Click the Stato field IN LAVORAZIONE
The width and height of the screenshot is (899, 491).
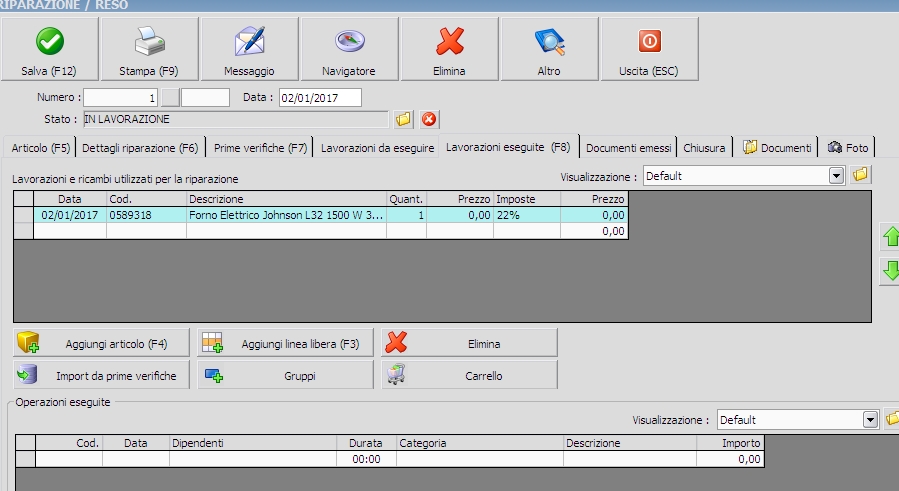[x=236, y=119]
